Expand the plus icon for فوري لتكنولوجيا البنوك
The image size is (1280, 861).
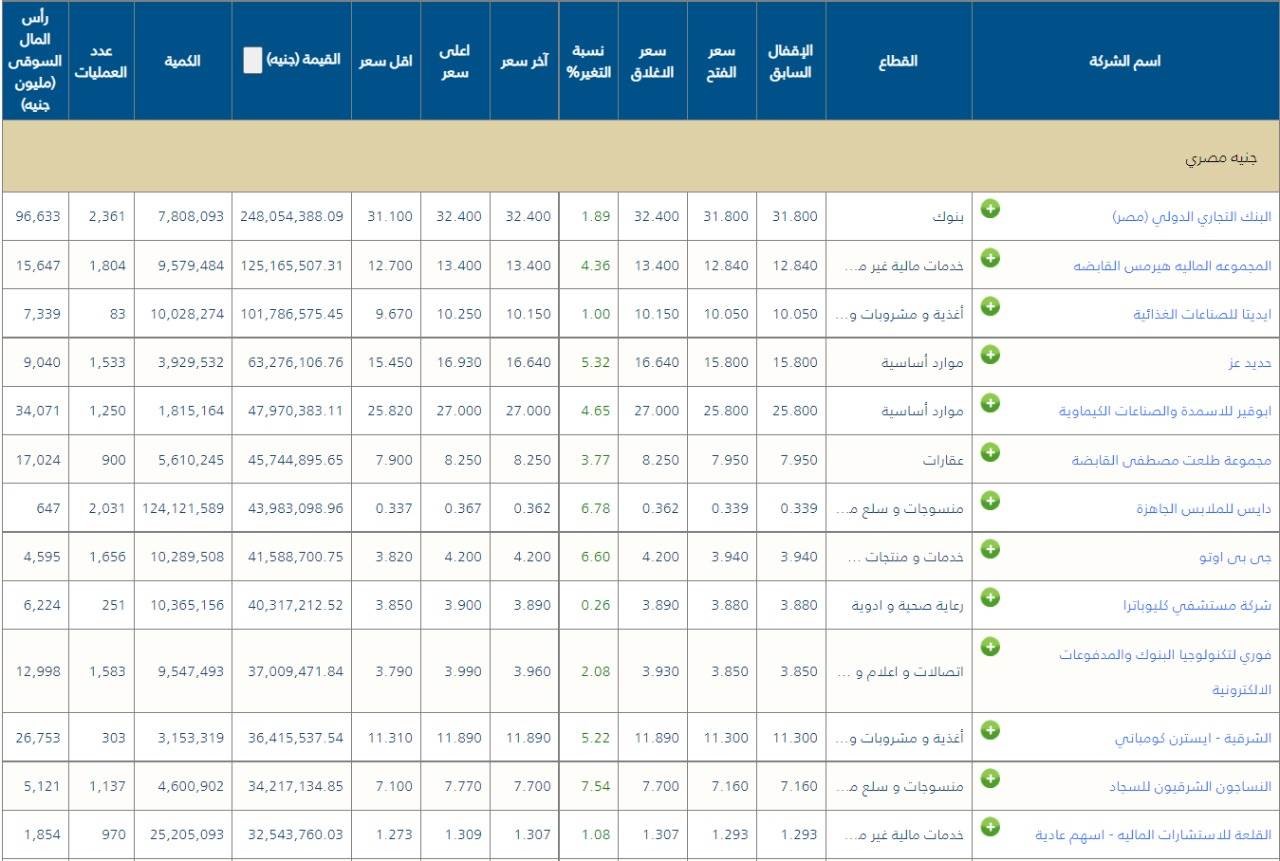click(990, 646)
